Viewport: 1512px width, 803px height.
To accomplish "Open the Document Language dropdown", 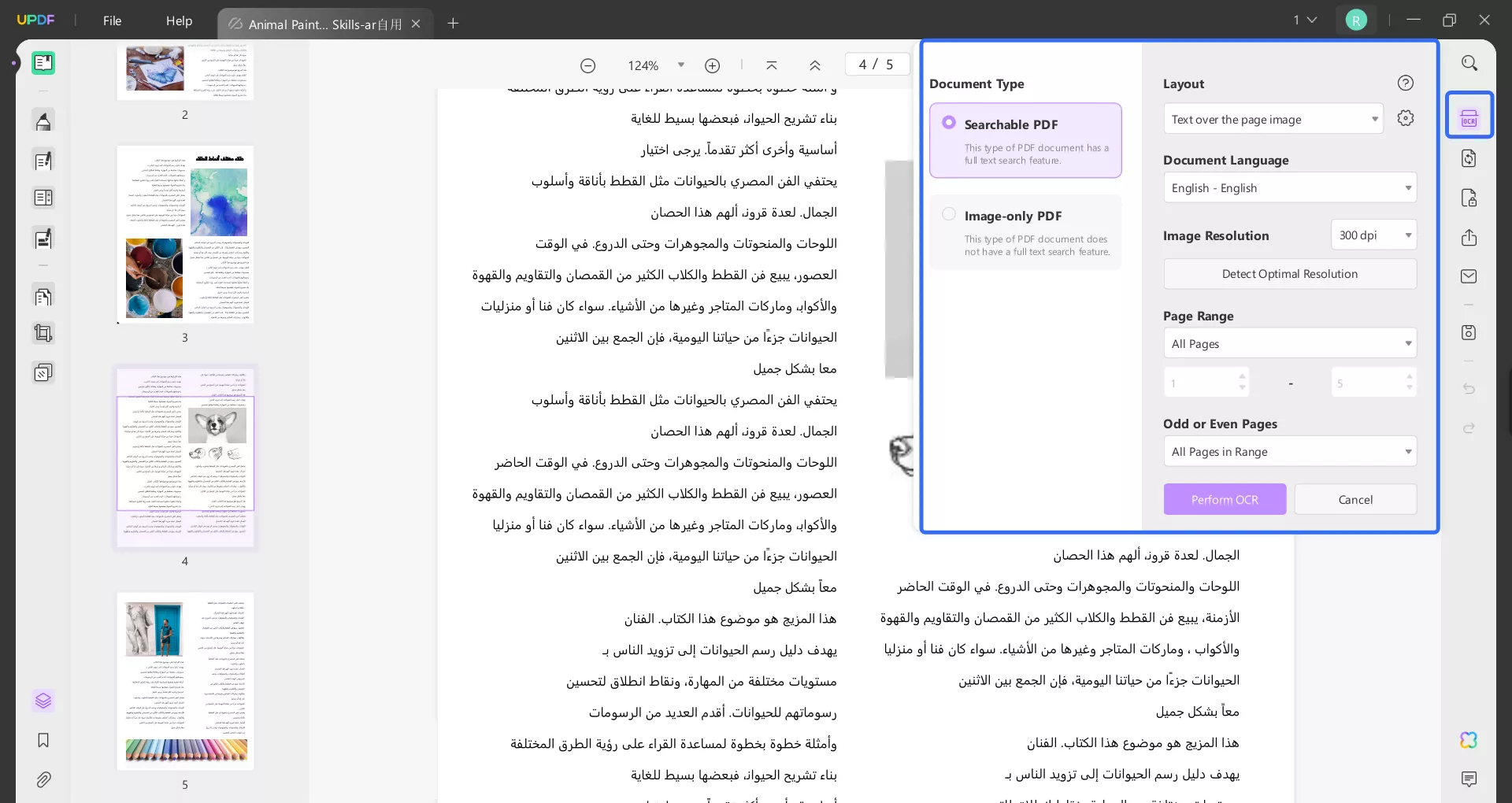I will pyautogui.click(x=1289, y=187).
